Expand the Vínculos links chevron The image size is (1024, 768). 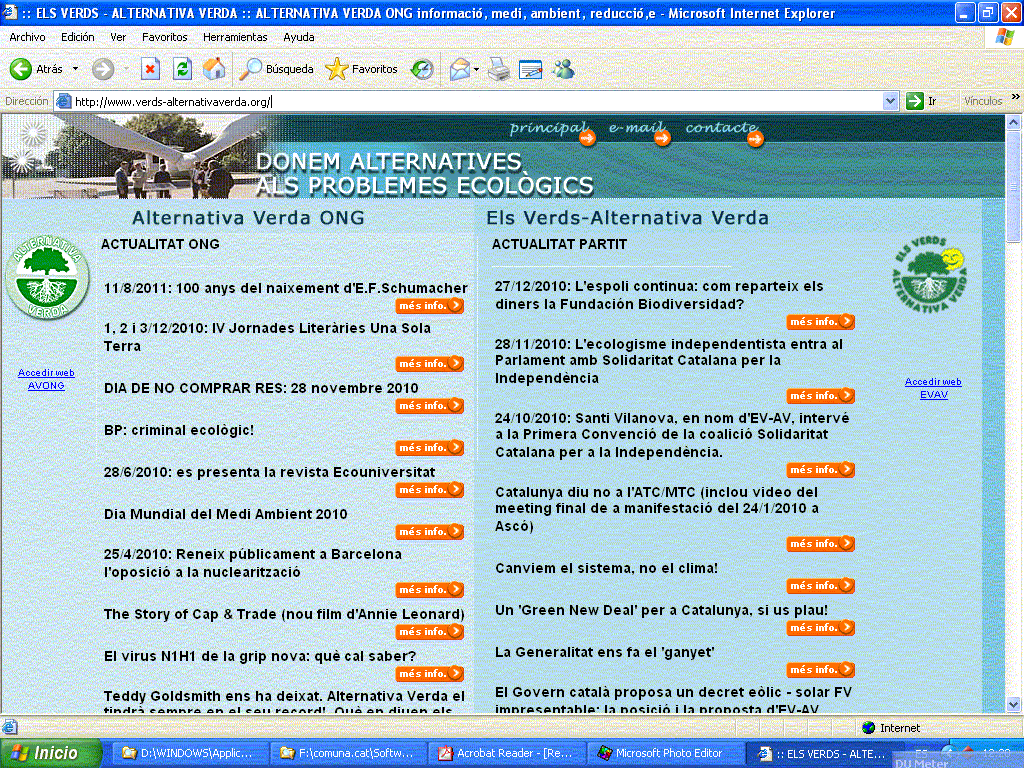pos(1016,97)
